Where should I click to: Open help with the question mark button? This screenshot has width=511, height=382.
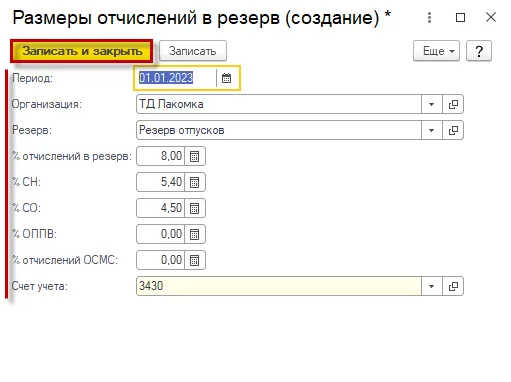(479, 51)
